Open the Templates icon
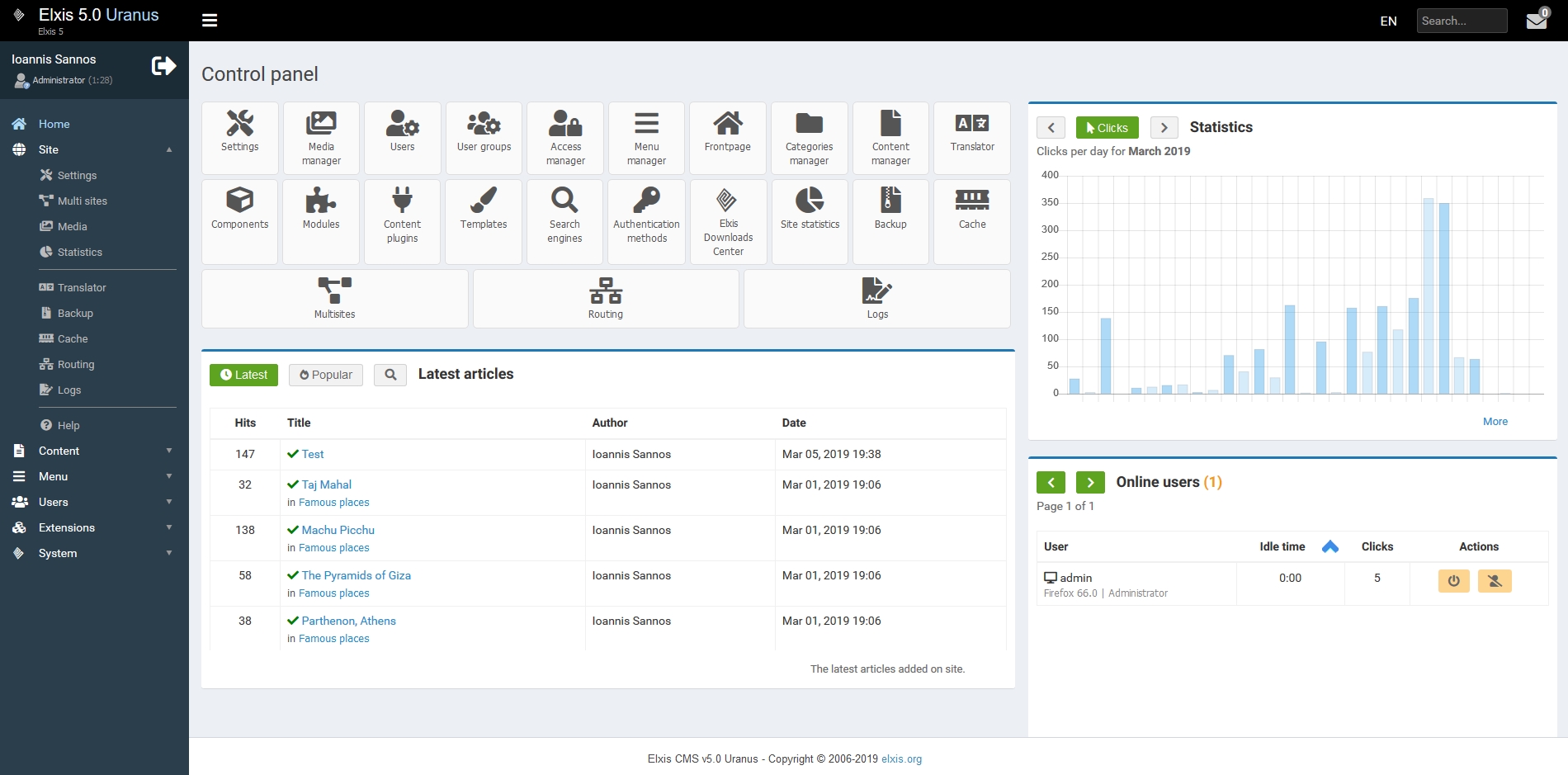 (x=484, y=222)
